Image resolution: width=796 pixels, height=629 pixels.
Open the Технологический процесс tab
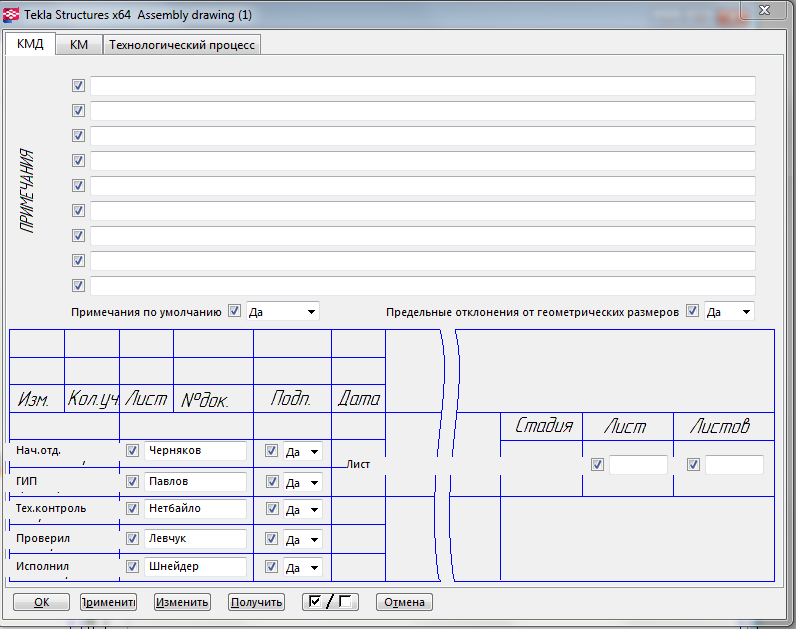tap(182, 45)
